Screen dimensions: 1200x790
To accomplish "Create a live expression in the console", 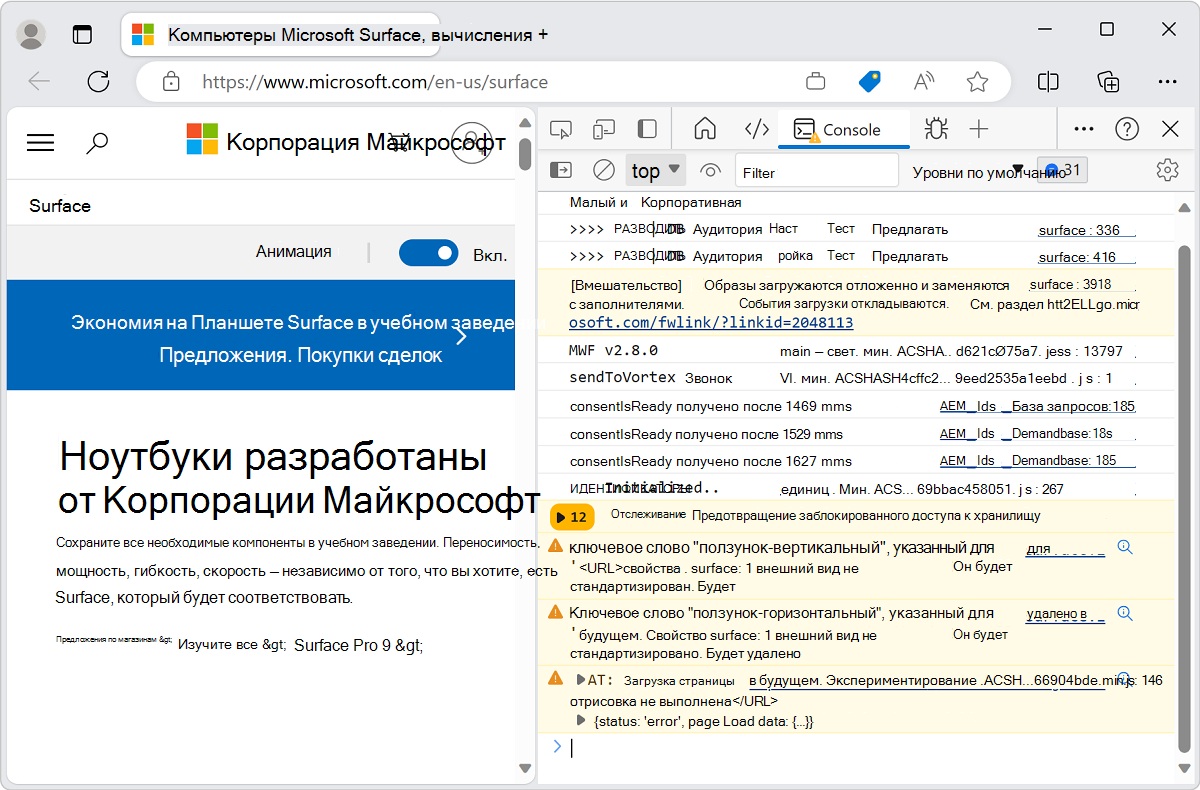I will click(710, 170).
